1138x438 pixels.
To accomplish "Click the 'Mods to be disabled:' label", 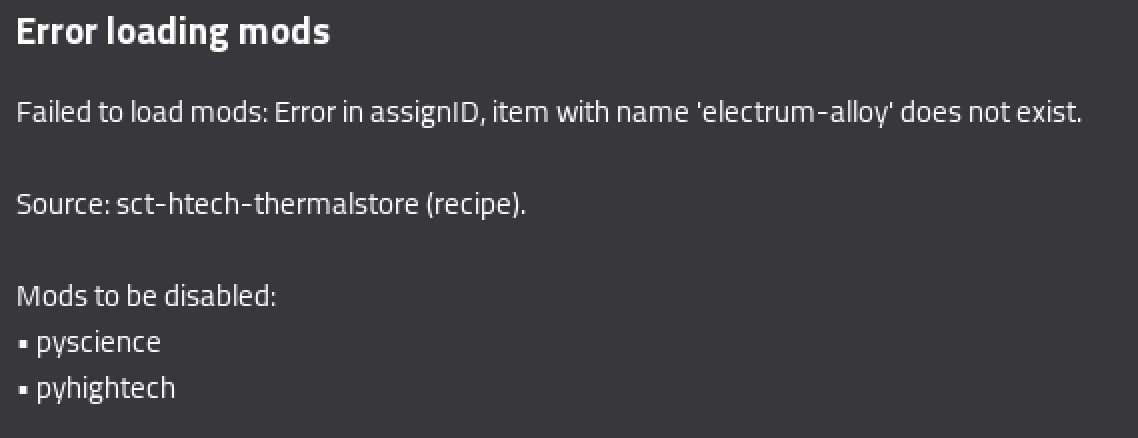I will tap(147, 297).
